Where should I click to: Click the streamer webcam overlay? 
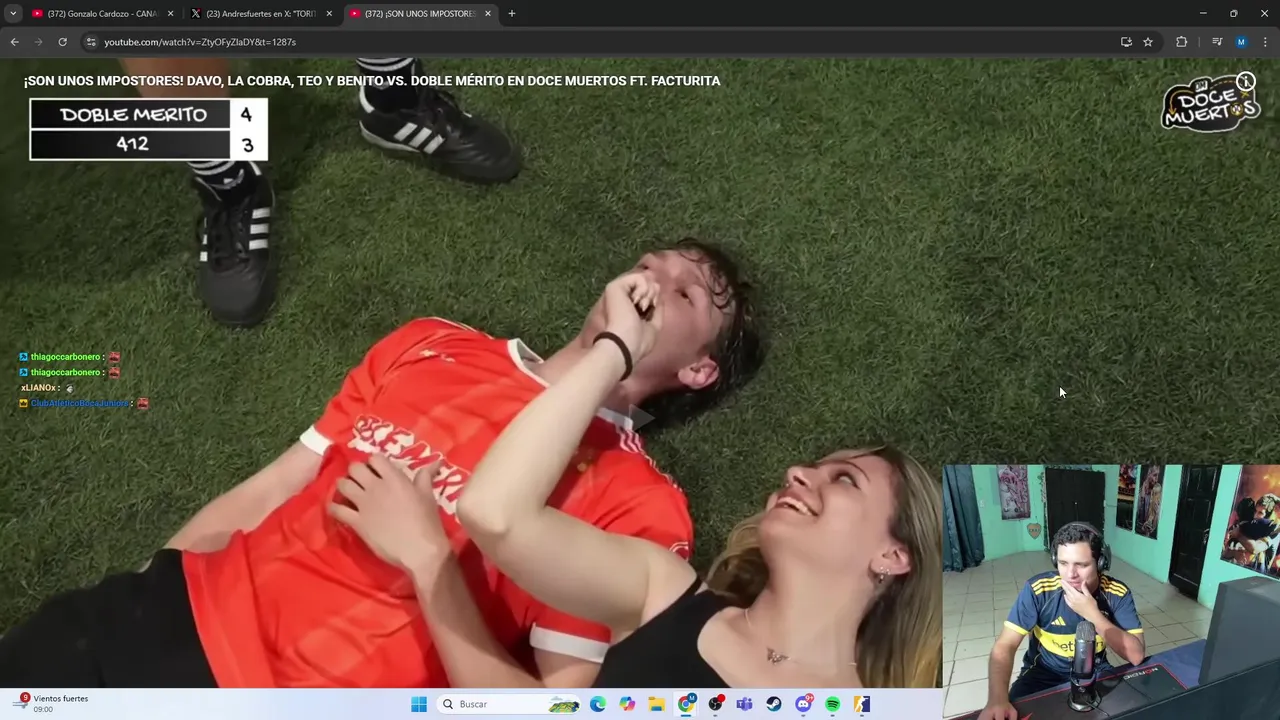click(x=1111, y=591)
